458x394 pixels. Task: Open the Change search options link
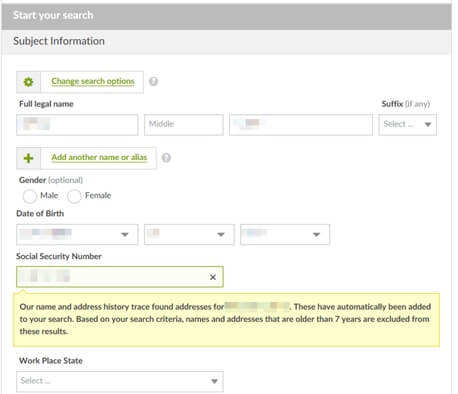coord(93,81)
